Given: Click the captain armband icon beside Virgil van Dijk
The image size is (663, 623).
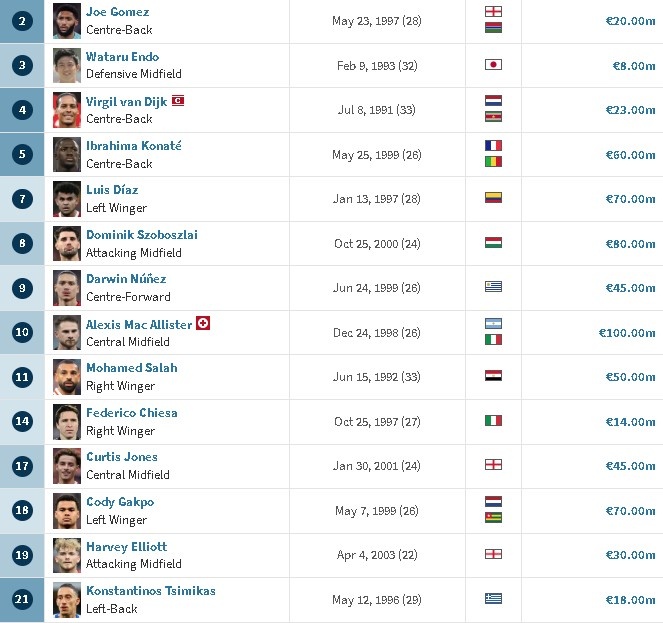Looking at the screenshot, I should 178,101.
